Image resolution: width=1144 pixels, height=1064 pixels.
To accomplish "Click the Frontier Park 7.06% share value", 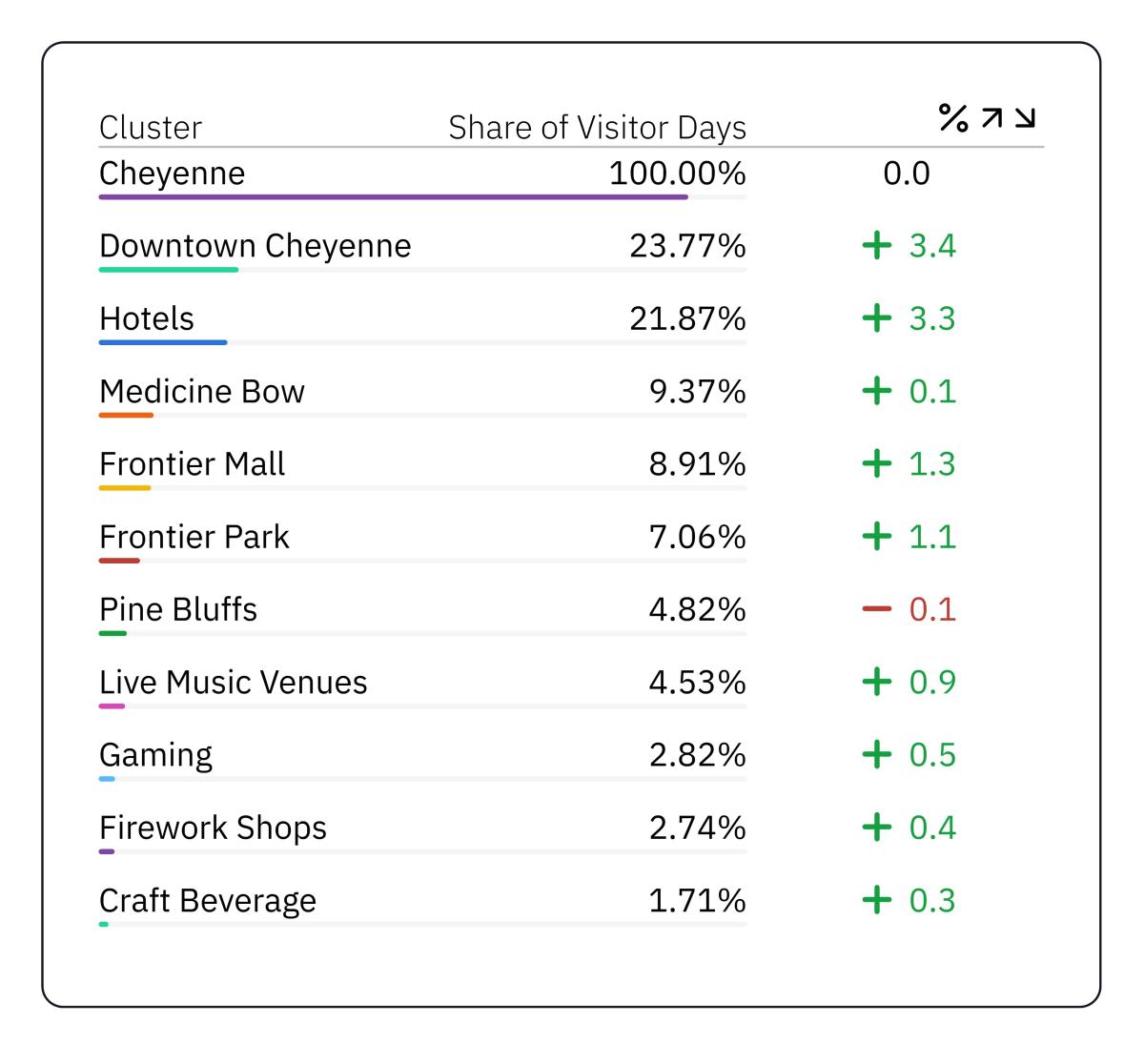I will tap(697, 537).
